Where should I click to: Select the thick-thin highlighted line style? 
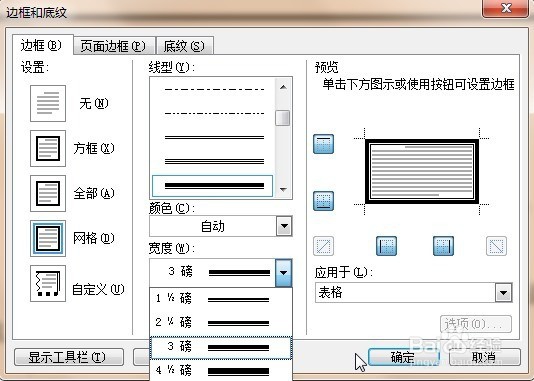pyautogui.click(x=213, y=186)
